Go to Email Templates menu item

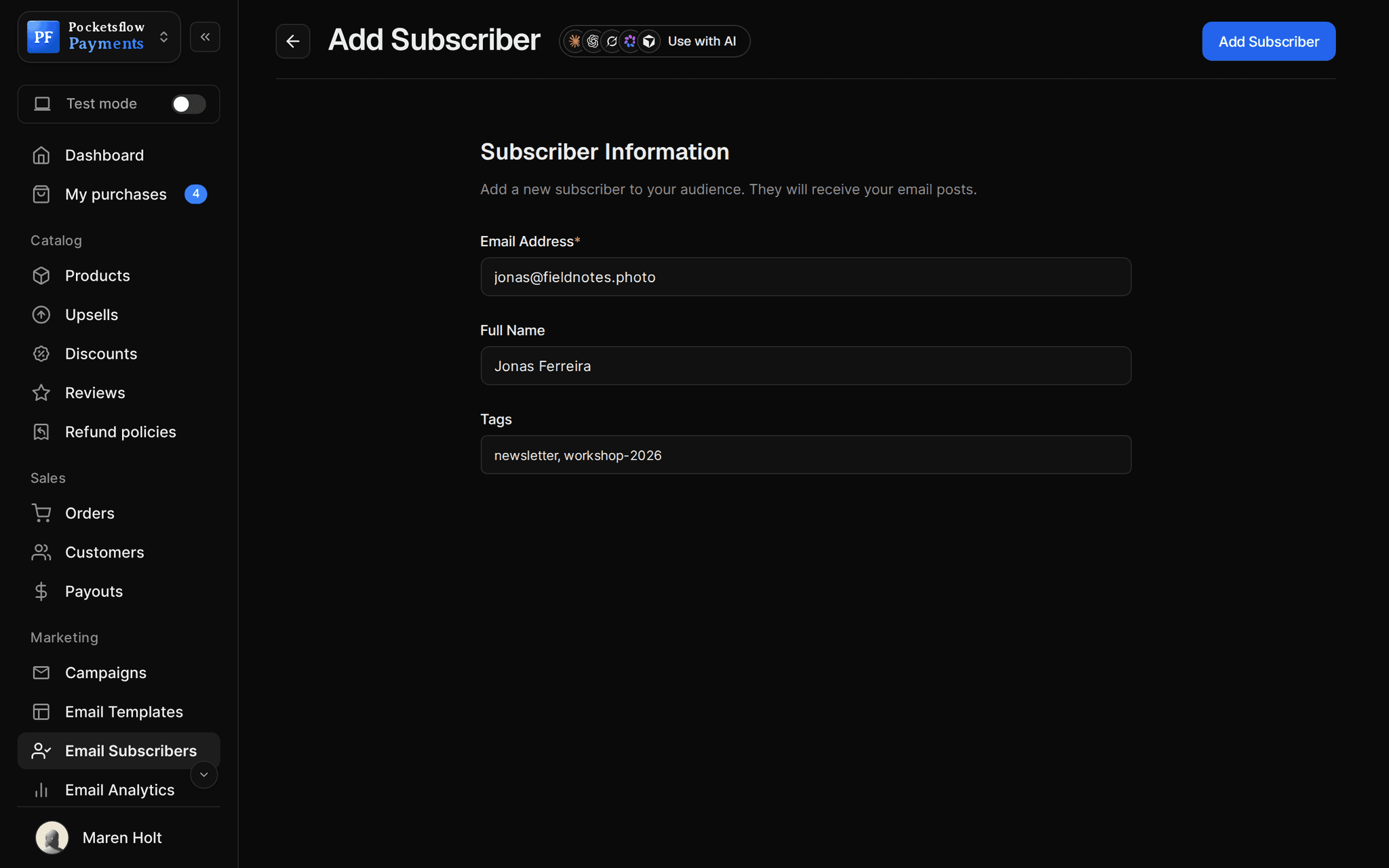click(x=119, y=712)
